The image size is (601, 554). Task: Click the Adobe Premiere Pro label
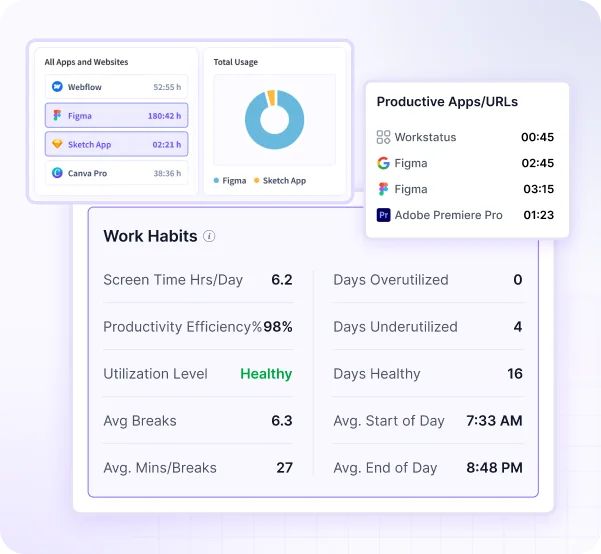tap(448, 215)
